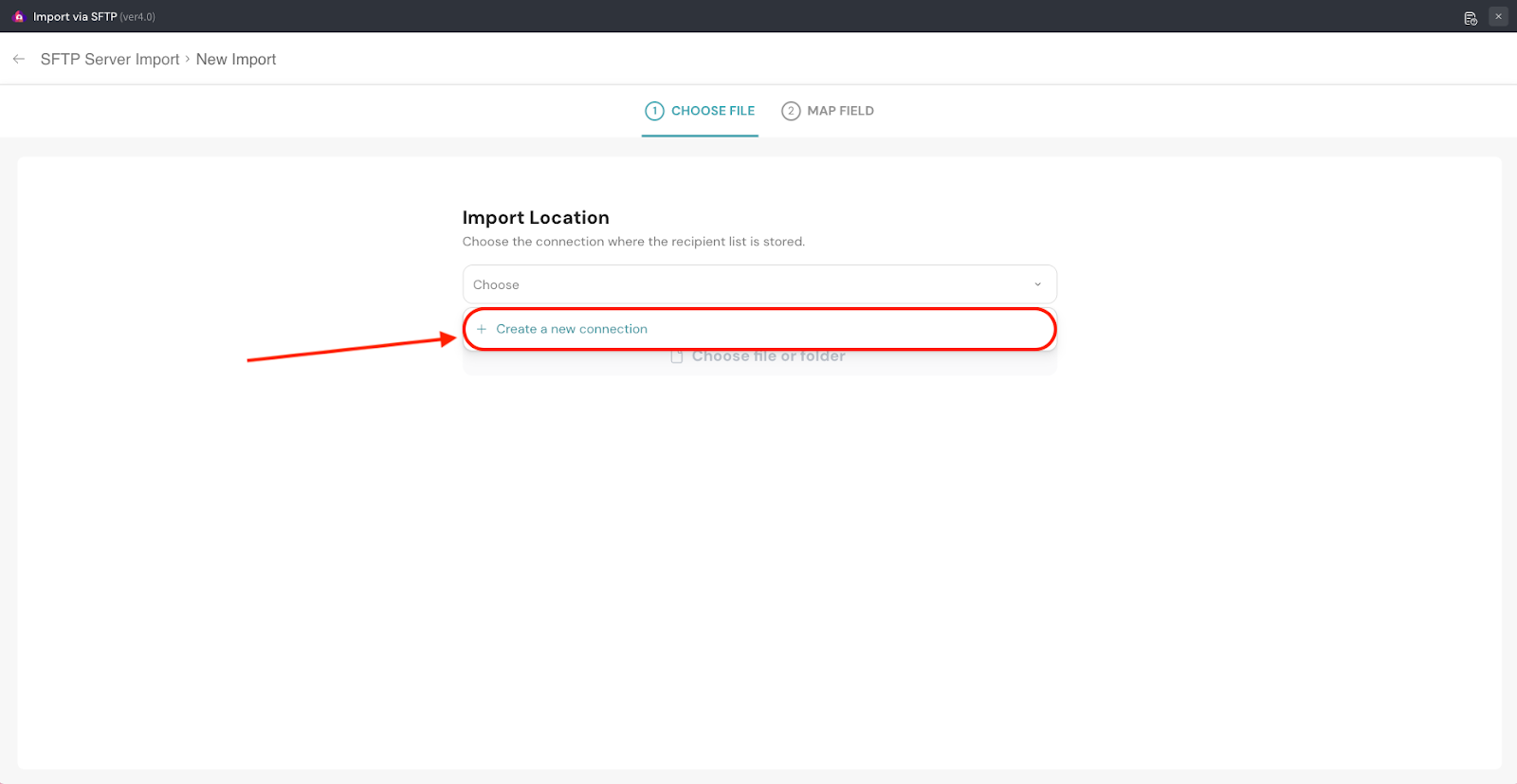Image resolution: width=1517 pixels, height=784 pixels.
Task: Switch to the MAP FIELD tab
Action: [840, 111]
